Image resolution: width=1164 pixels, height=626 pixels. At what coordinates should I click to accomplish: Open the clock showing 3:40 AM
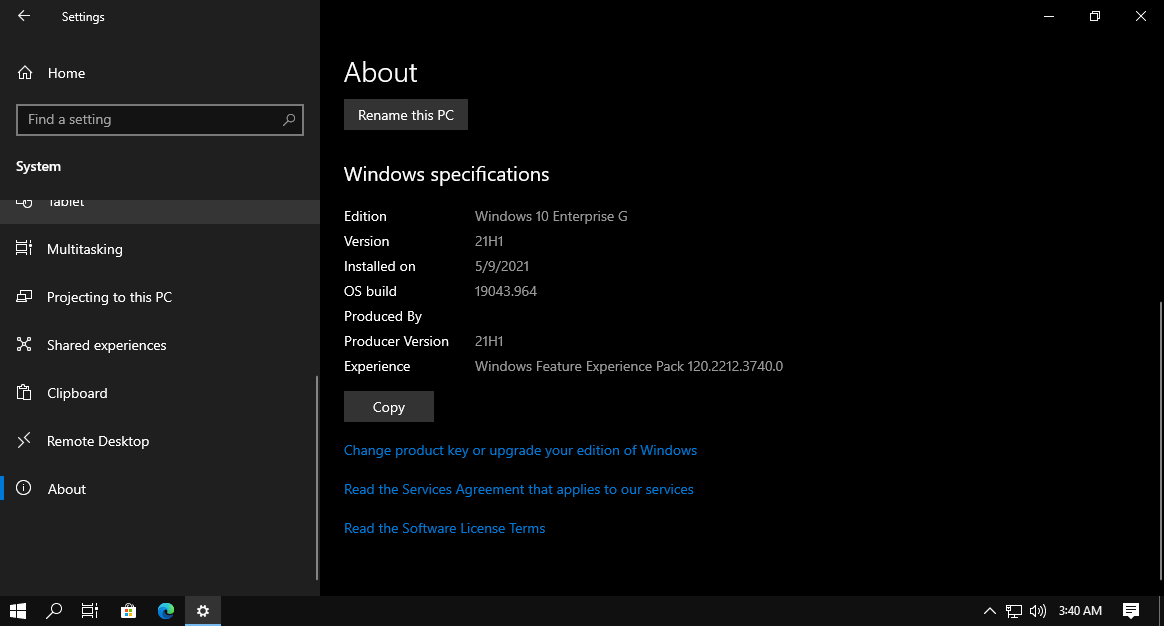click(x=1080, y=610)
